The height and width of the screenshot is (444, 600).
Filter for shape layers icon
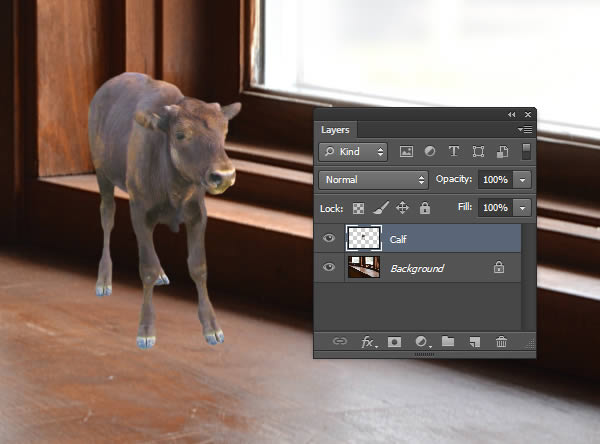[x=478, y=152]
